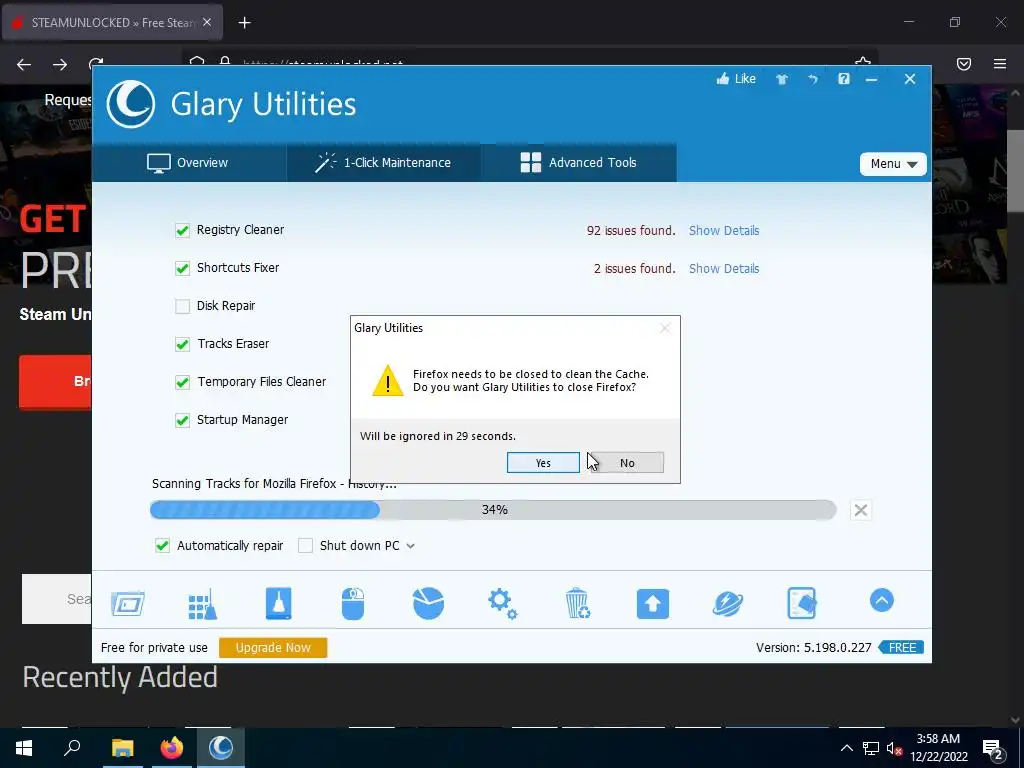Click Upgrade Now button
The width and height of the screenshot is (1024, 768).
point(273,647)
